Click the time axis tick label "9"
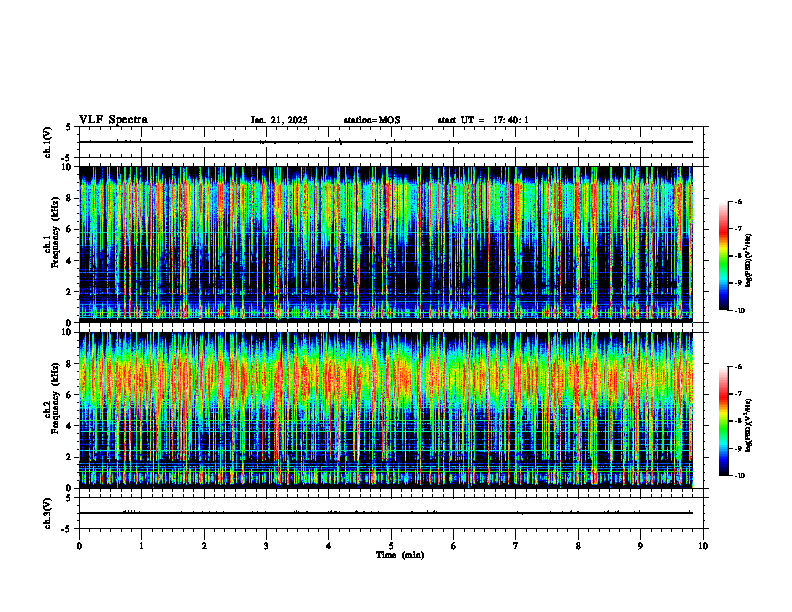792x612 pixels. (640, 546)
